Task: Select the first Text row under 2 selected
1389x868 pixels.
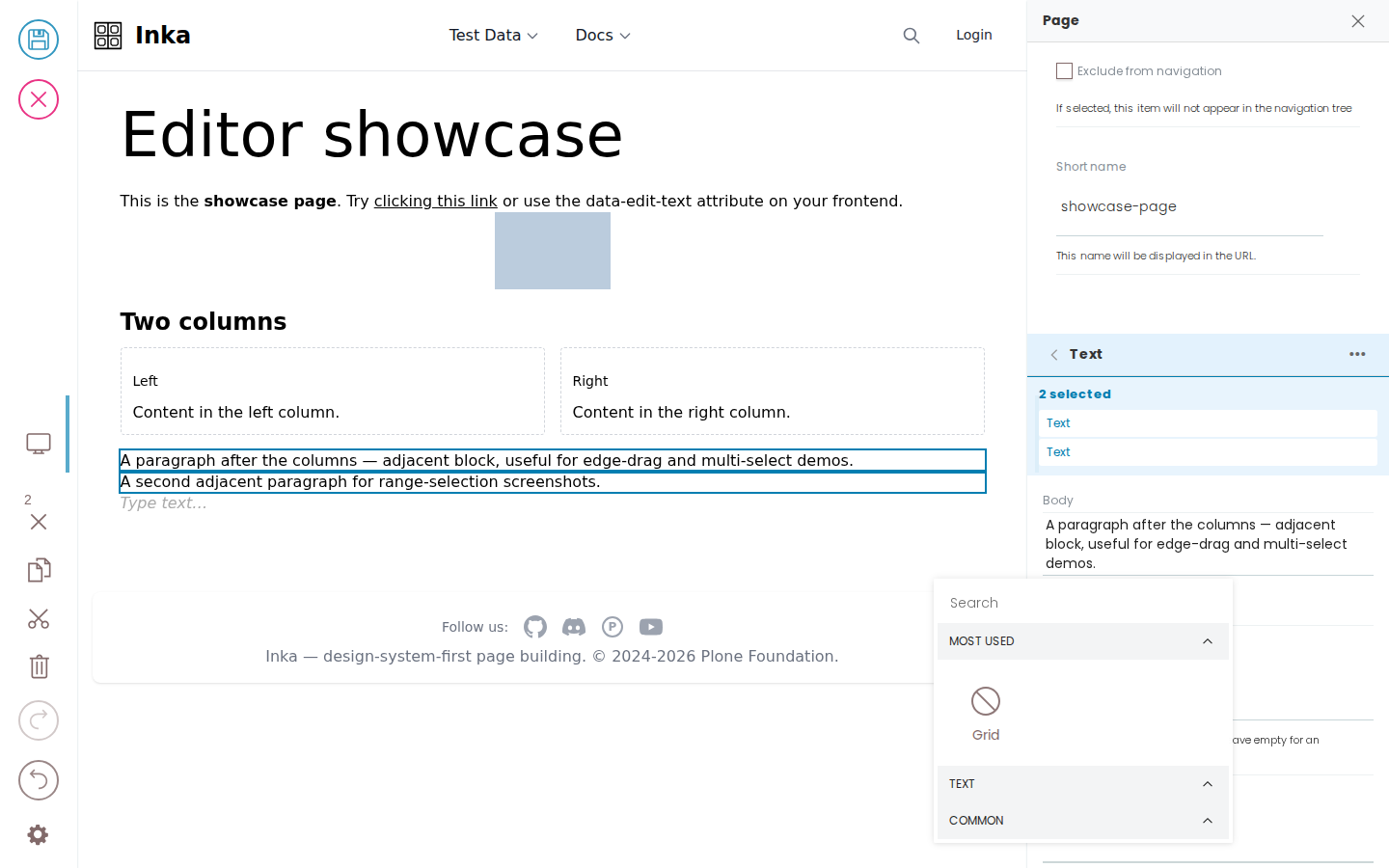Action: click(x=1208, y=423)
